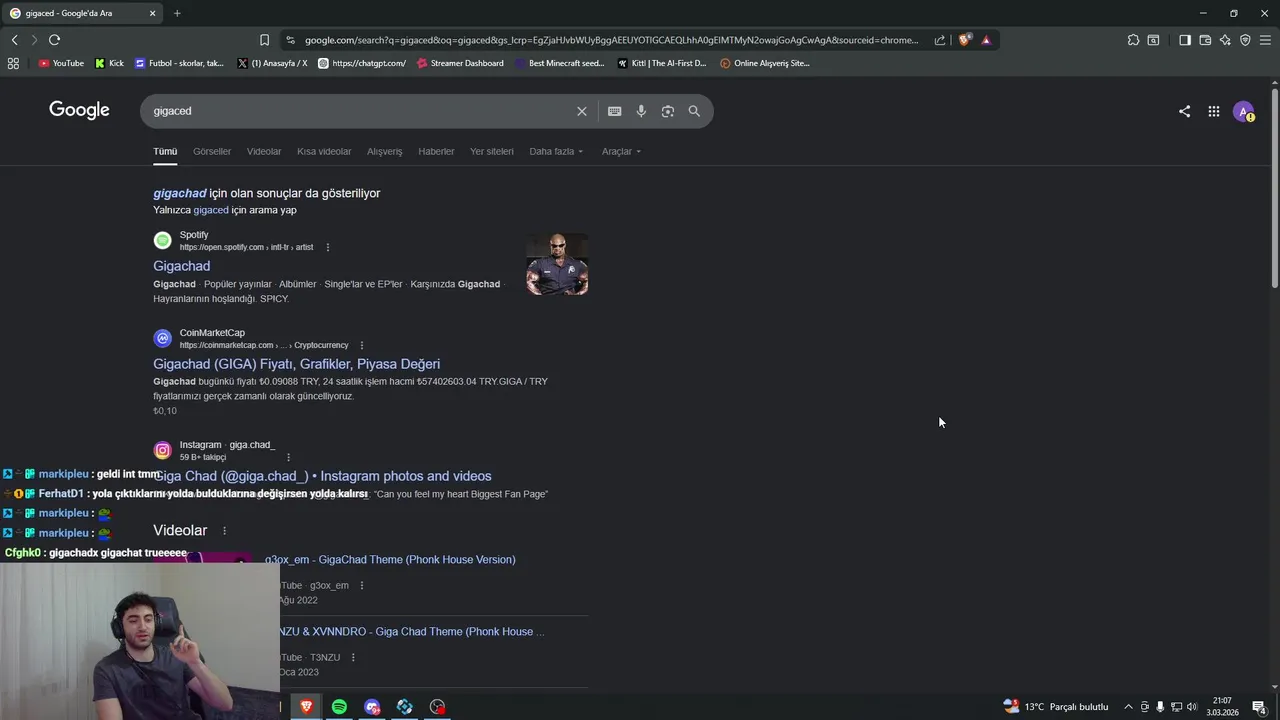Open Brave VPN shield icon
This screenshot has height=720, width=1280.
pos(1245,40)
